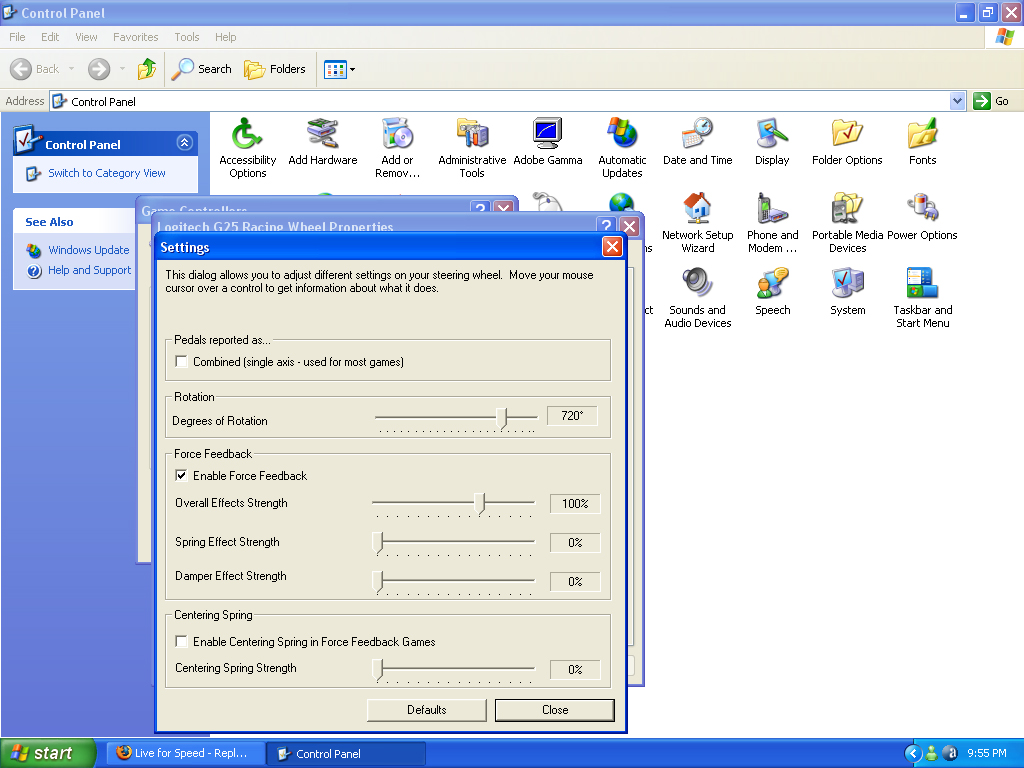This screenshot has height=768, width=1024.
Task: Open the Speech applet icon
Action: tap(773, 292)
